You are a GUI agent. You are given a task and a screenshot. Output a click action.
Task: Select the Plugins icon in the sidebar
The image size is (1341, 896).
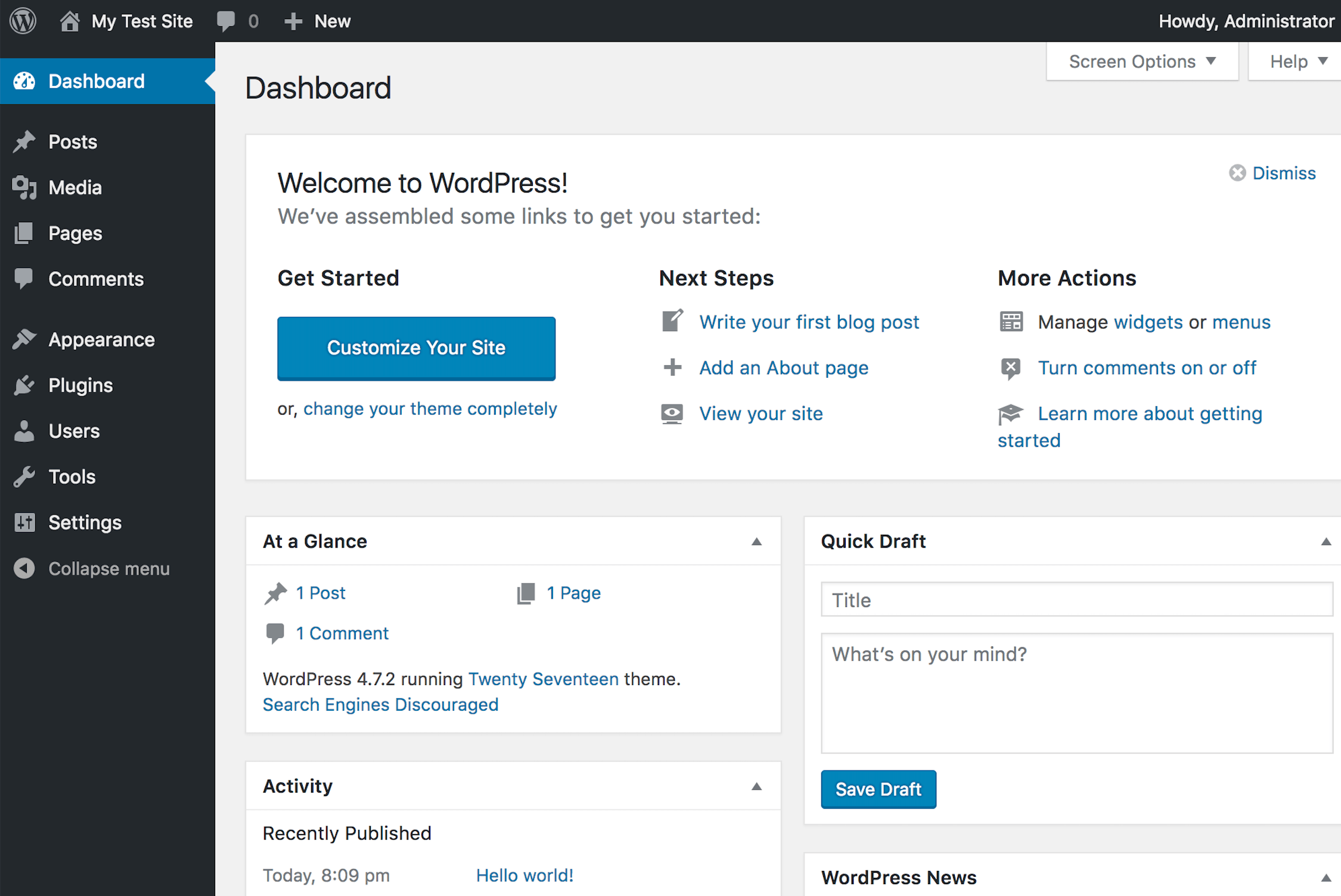point(24,384)
